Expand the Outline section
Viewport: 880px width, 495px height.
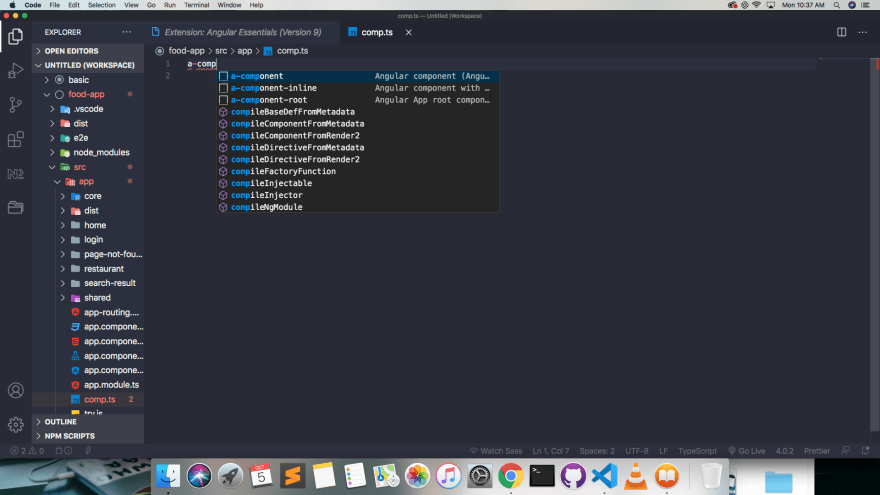tap(88, 421)
